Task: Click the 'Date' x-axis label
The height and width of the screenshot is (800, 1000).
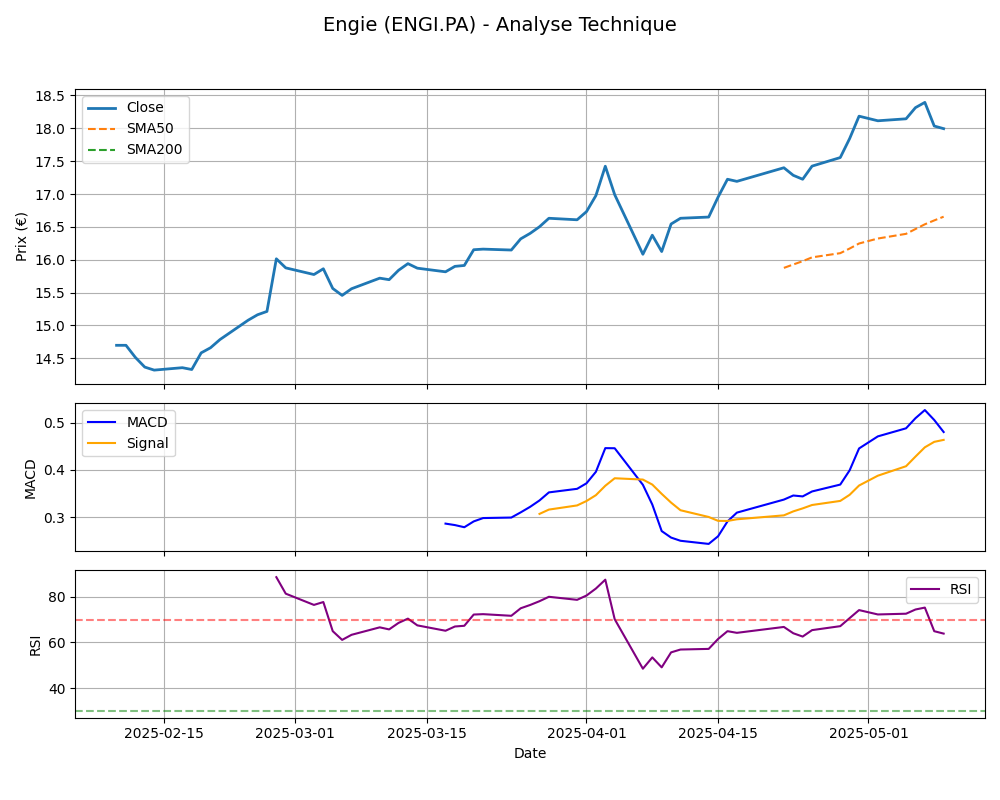Action: [530, 753]
